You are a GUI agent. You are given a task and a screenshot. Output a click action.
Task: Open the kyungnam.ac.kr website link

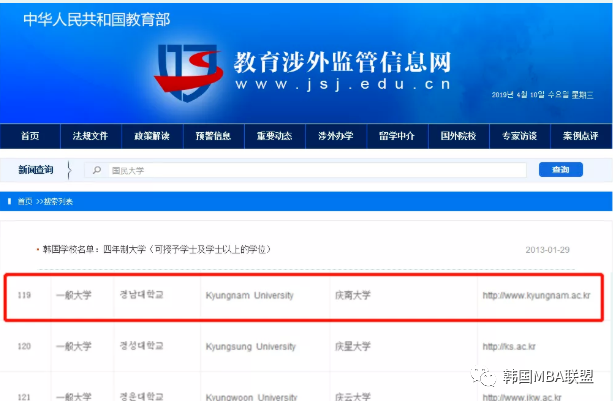(536, 295)
